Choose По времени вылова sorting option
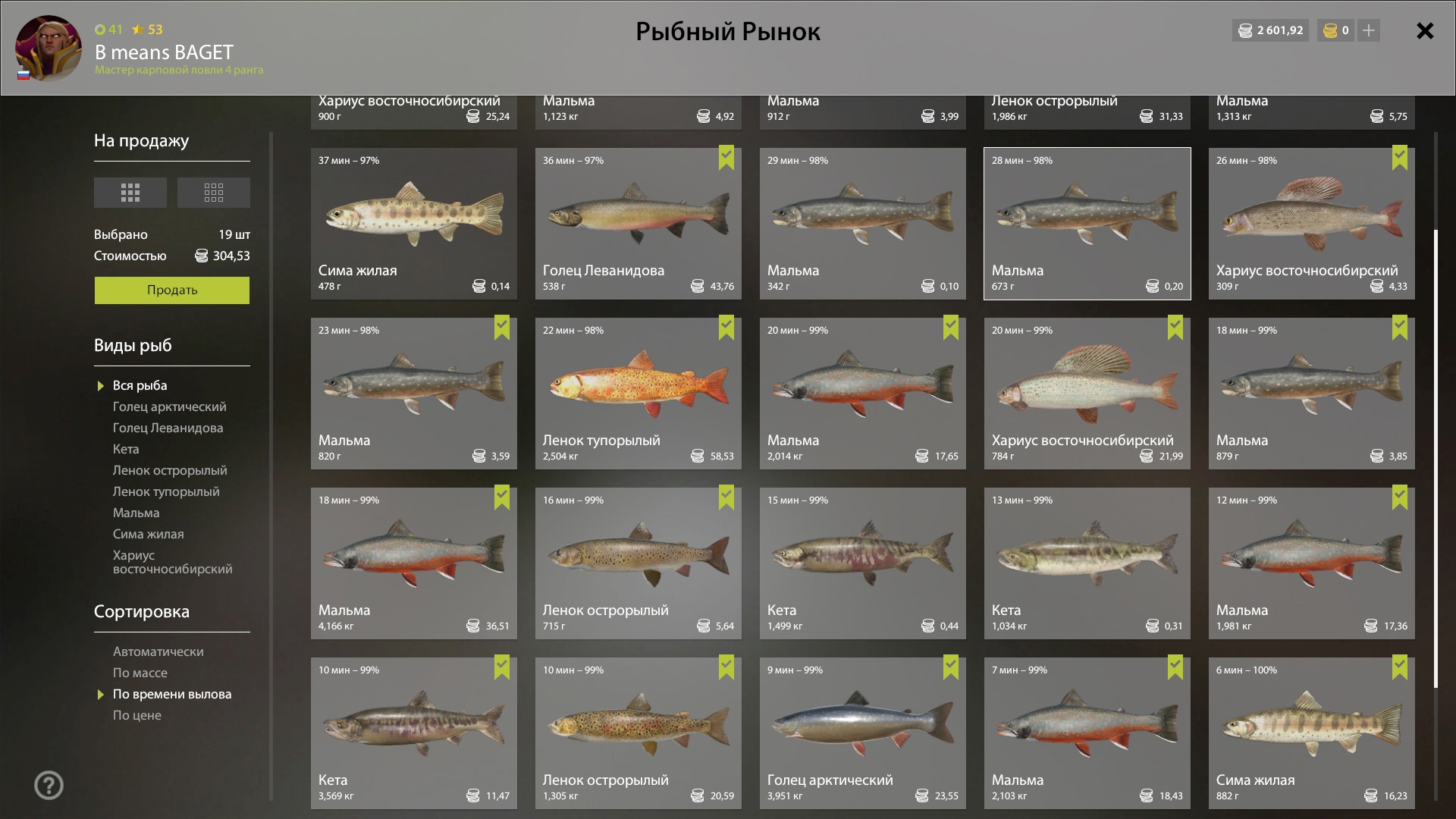 pyautogui.click(x=172, y=694)
